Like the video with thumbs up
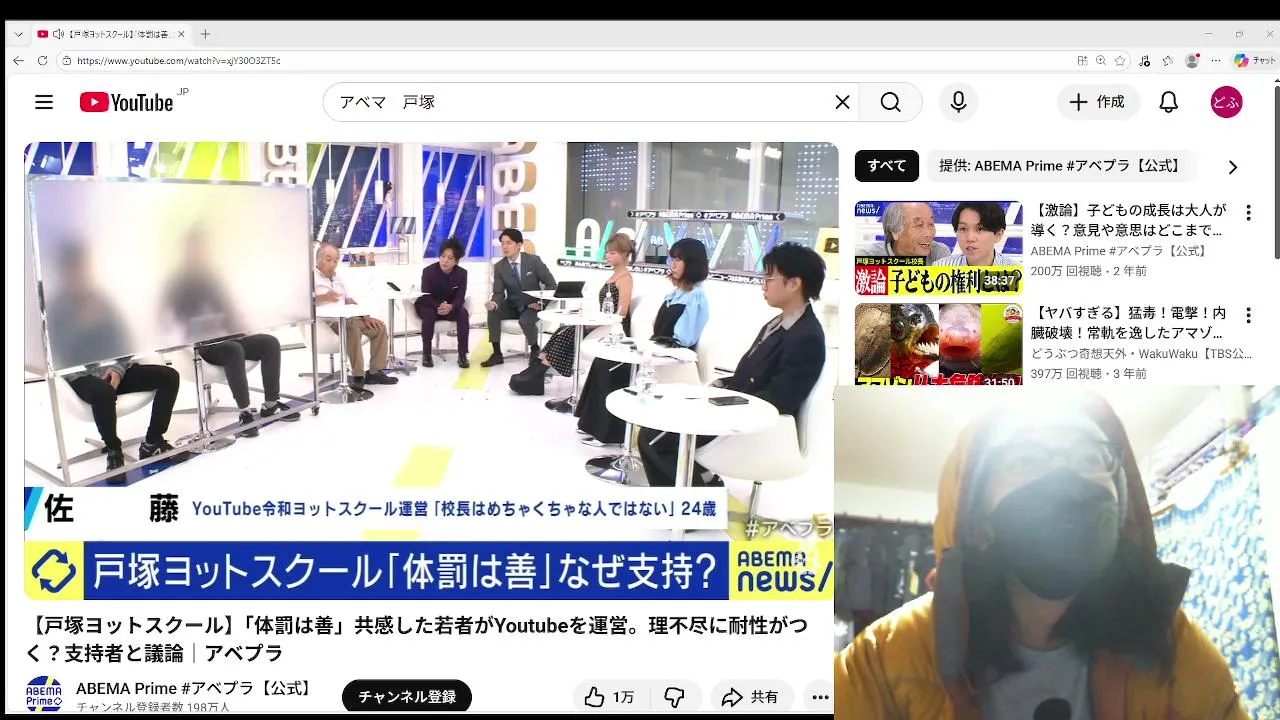Image resolution: width=1280 pixels, height=720 pixels. [609, 697]
